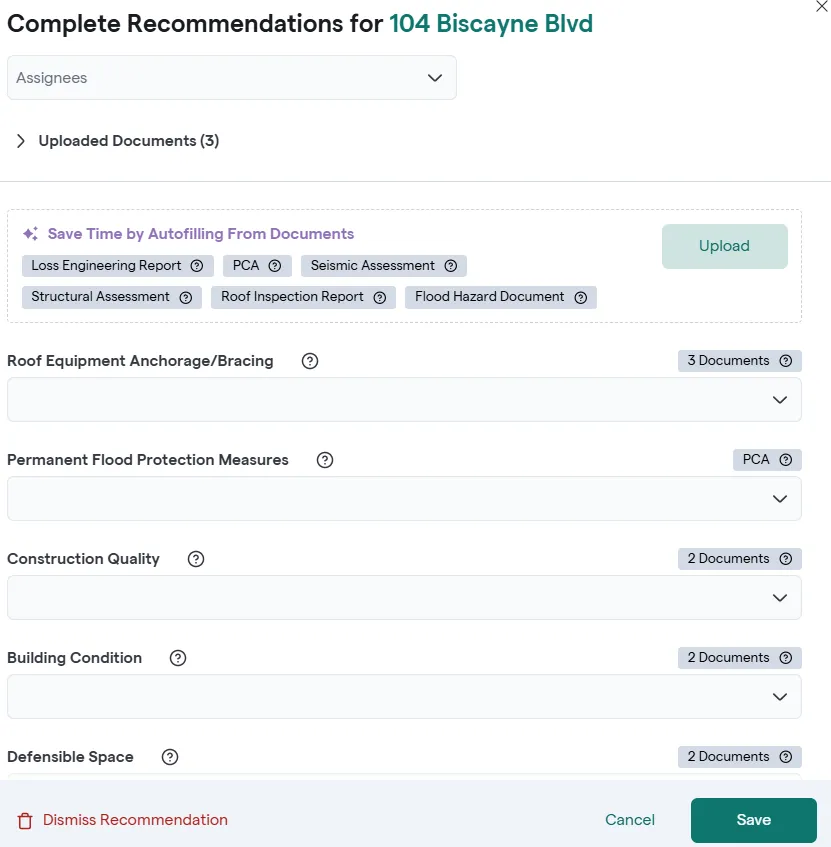Click the Save button
Image resolution: width=831 pixels, height=847 pixels.
[753, 820]
